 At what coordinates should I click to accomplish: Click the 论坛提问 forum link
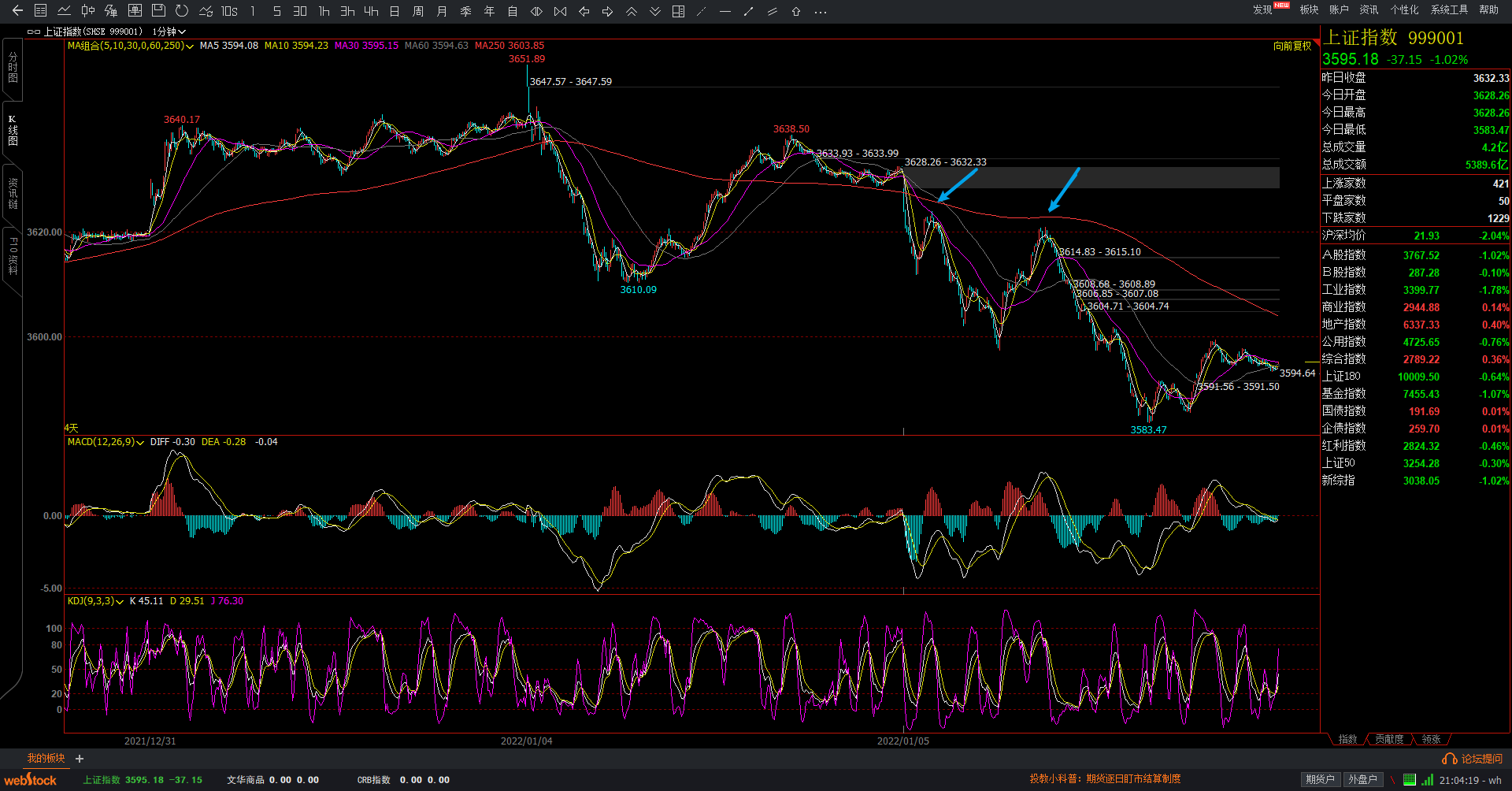1473,759
